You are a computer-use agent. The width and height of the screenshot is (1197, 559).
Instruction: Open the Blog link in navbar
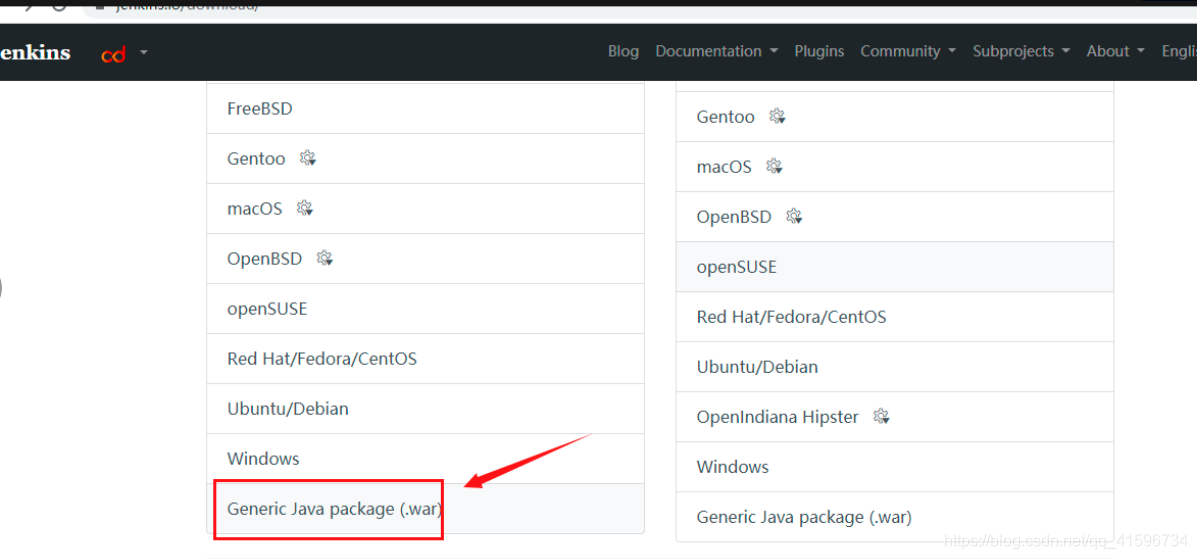(x=623, y=51)
